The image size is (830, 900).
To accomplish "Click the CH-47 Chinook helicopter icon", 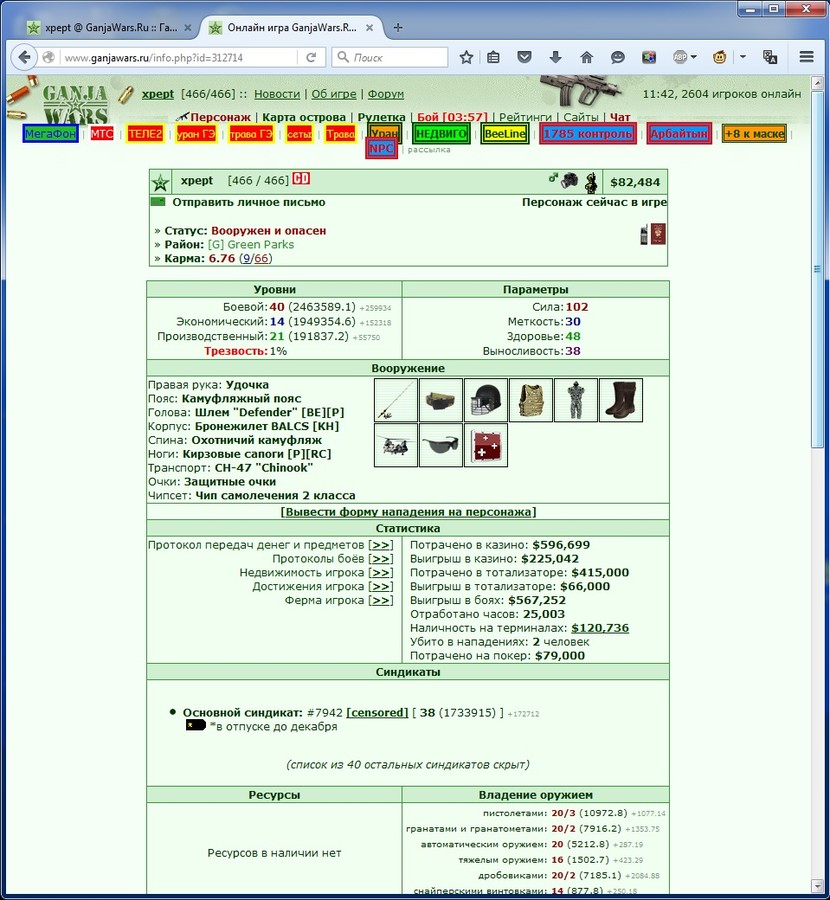I will 395,445.
